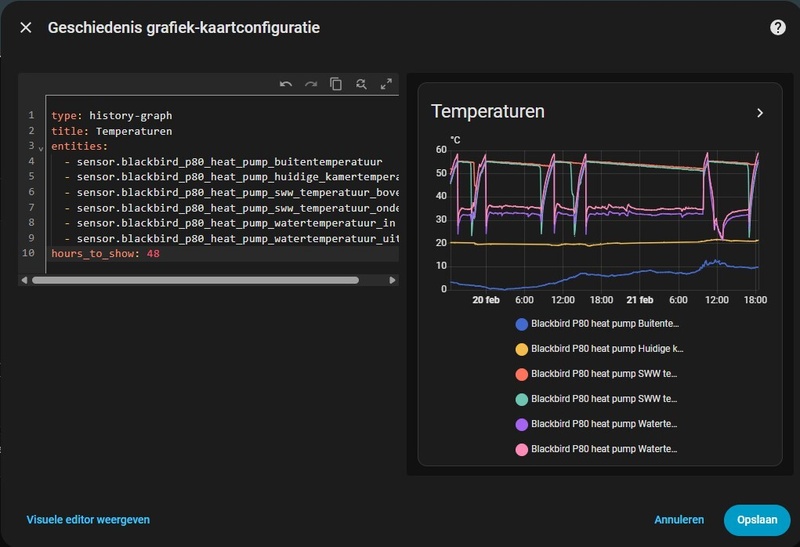Screen dimensions: 800x547
Task: Collapse the entities block fold arrow
Action: pyautogui.click(x=41, y=148)
